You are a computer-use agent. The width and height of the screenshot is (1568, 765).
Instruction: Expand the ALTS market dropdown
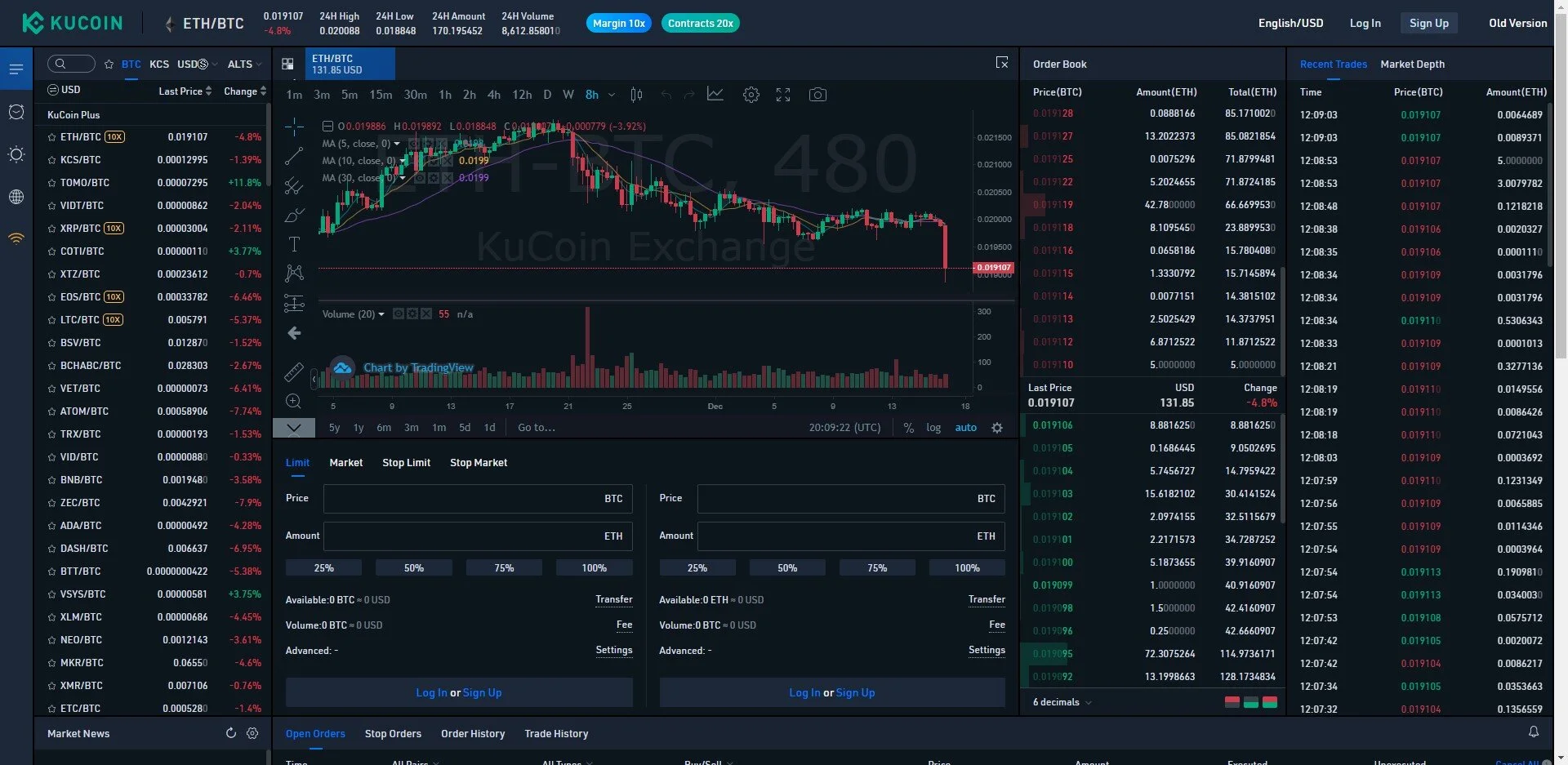coord(244,64)
